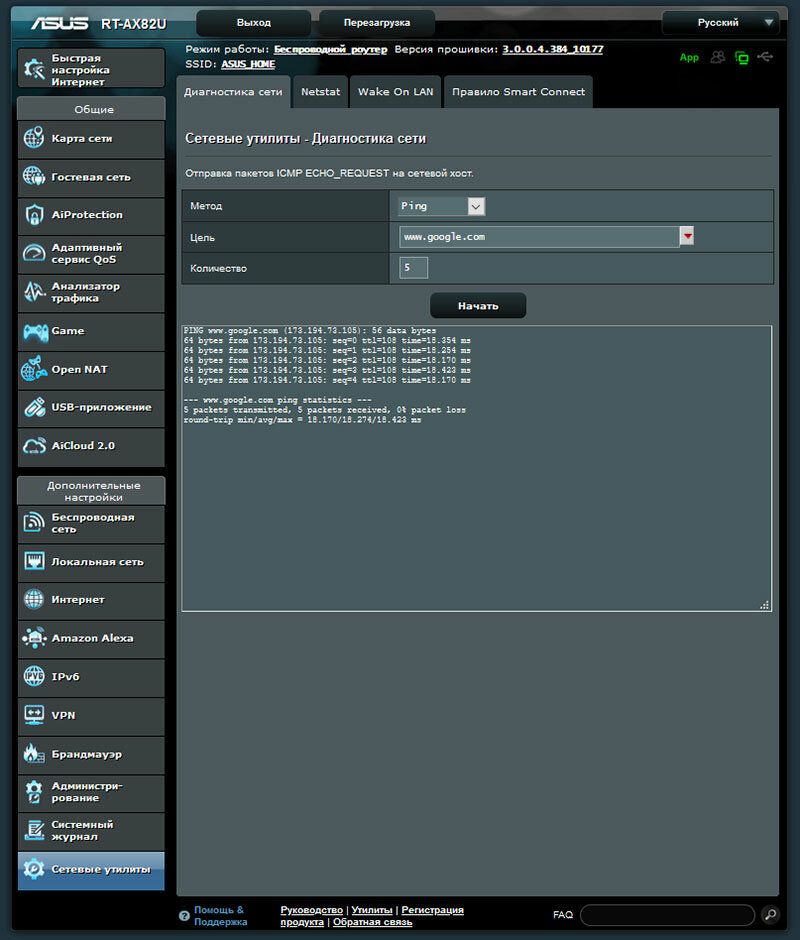Click the FAQ search magnifier icon

tap(770, 914)
